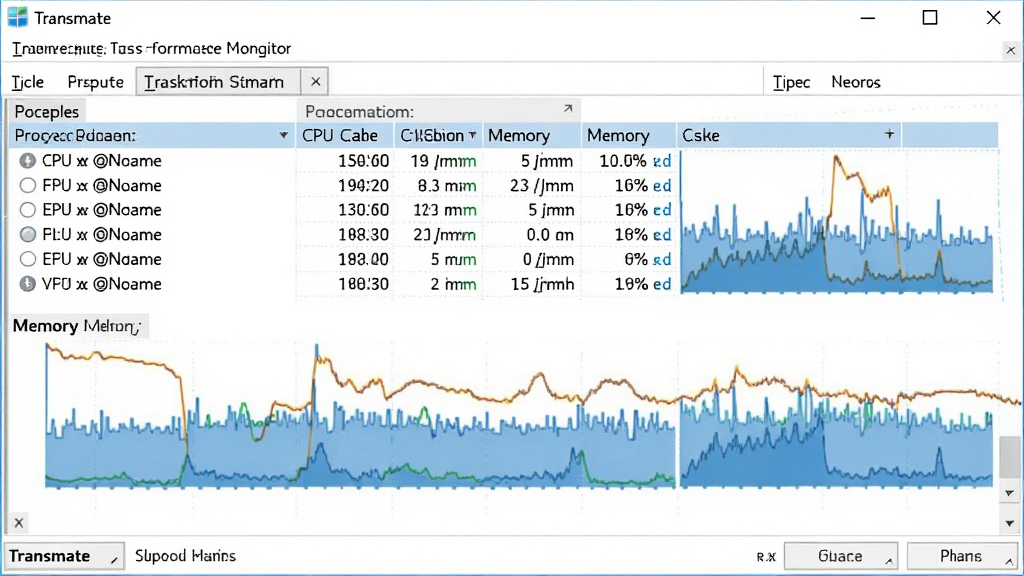Click the X icon below the Memory graph
1024x576 pixels.
pyautogui.click(x=18, y=522)
